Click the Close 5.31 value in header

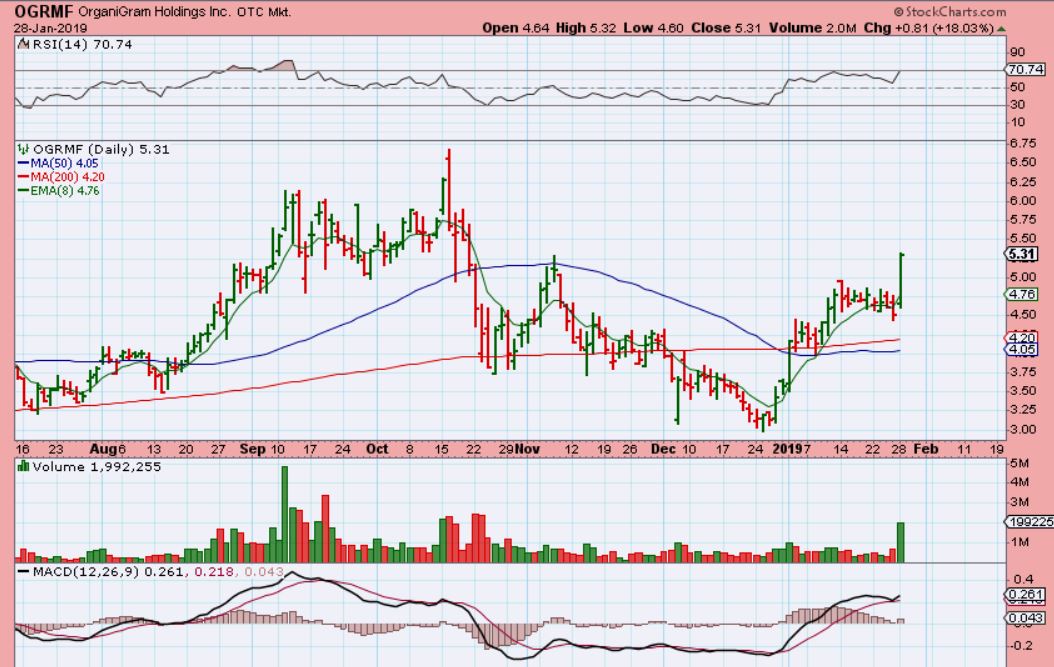click(727, 28)
